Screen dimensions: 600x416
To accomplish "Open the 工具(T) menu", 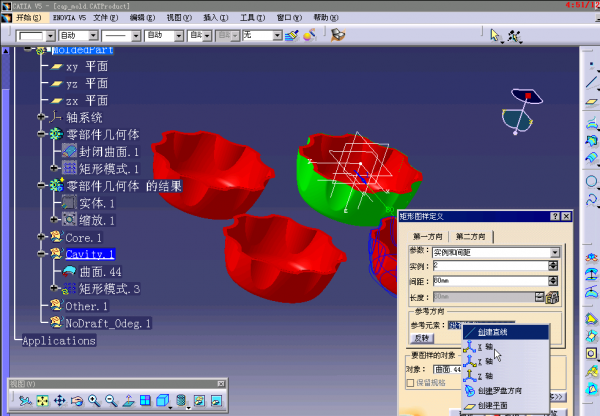I will point(252,18).
